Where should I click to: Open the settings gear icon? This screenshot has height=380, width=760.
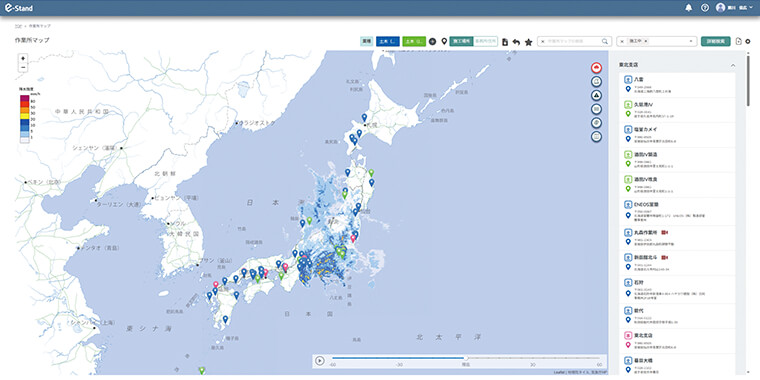747,42
